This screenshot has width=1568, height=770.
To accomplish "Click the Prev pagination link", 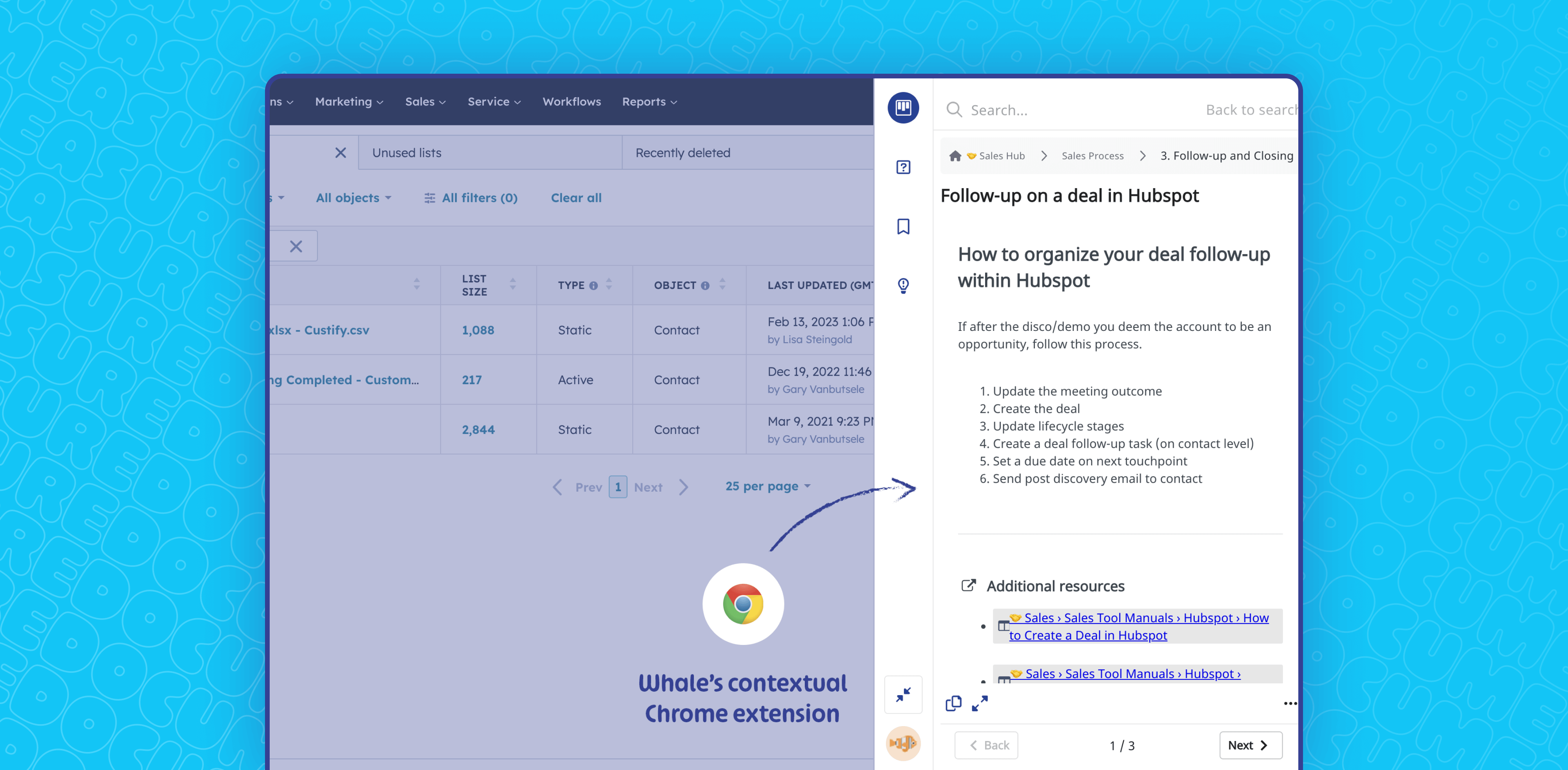I will pos(588,487).
